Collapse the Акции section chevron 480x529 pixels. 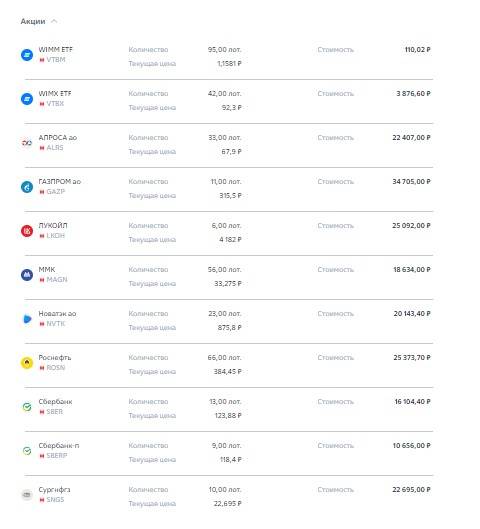(54, 21)
